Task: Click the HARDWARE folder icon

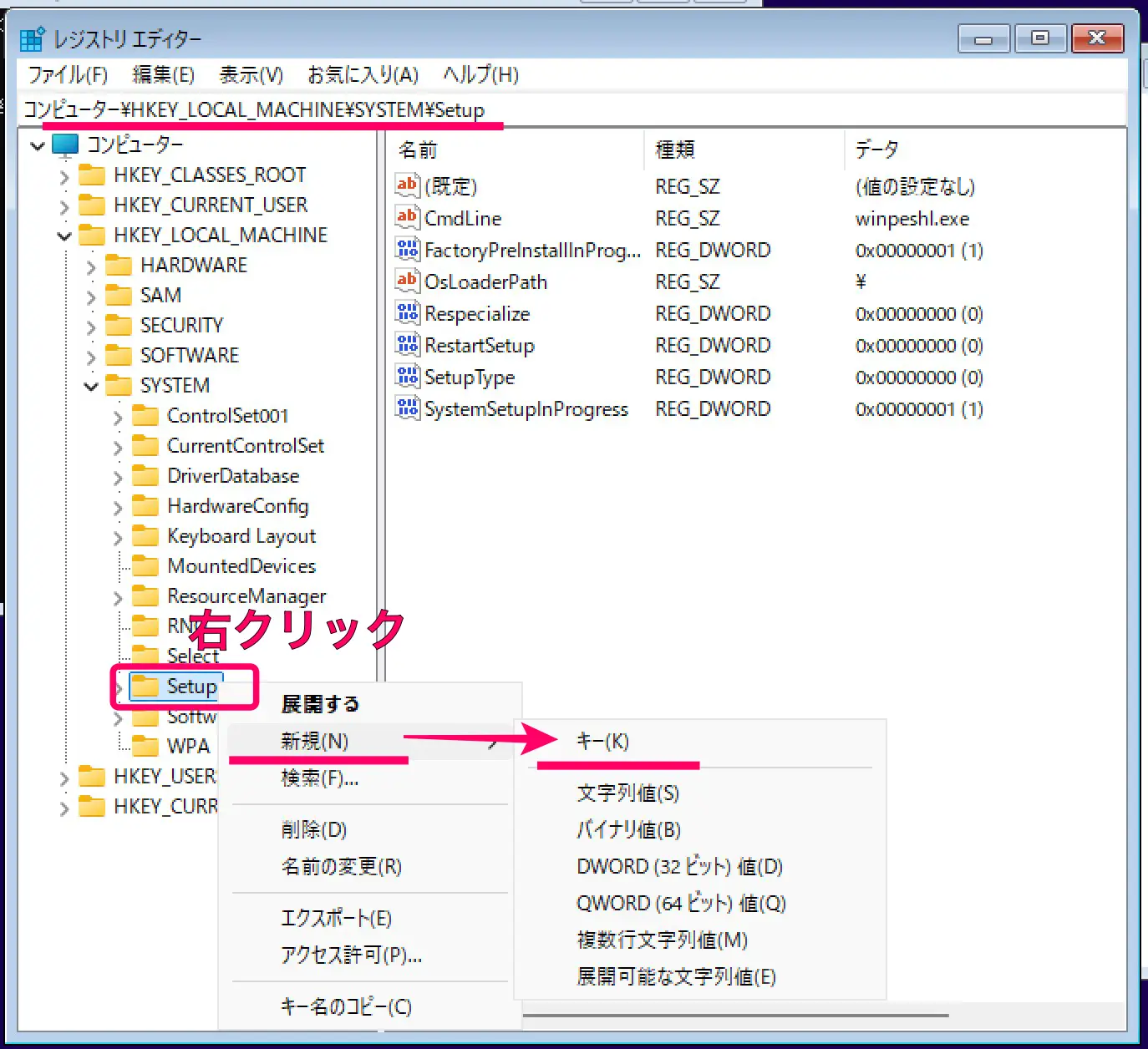Action: [119, 266]
